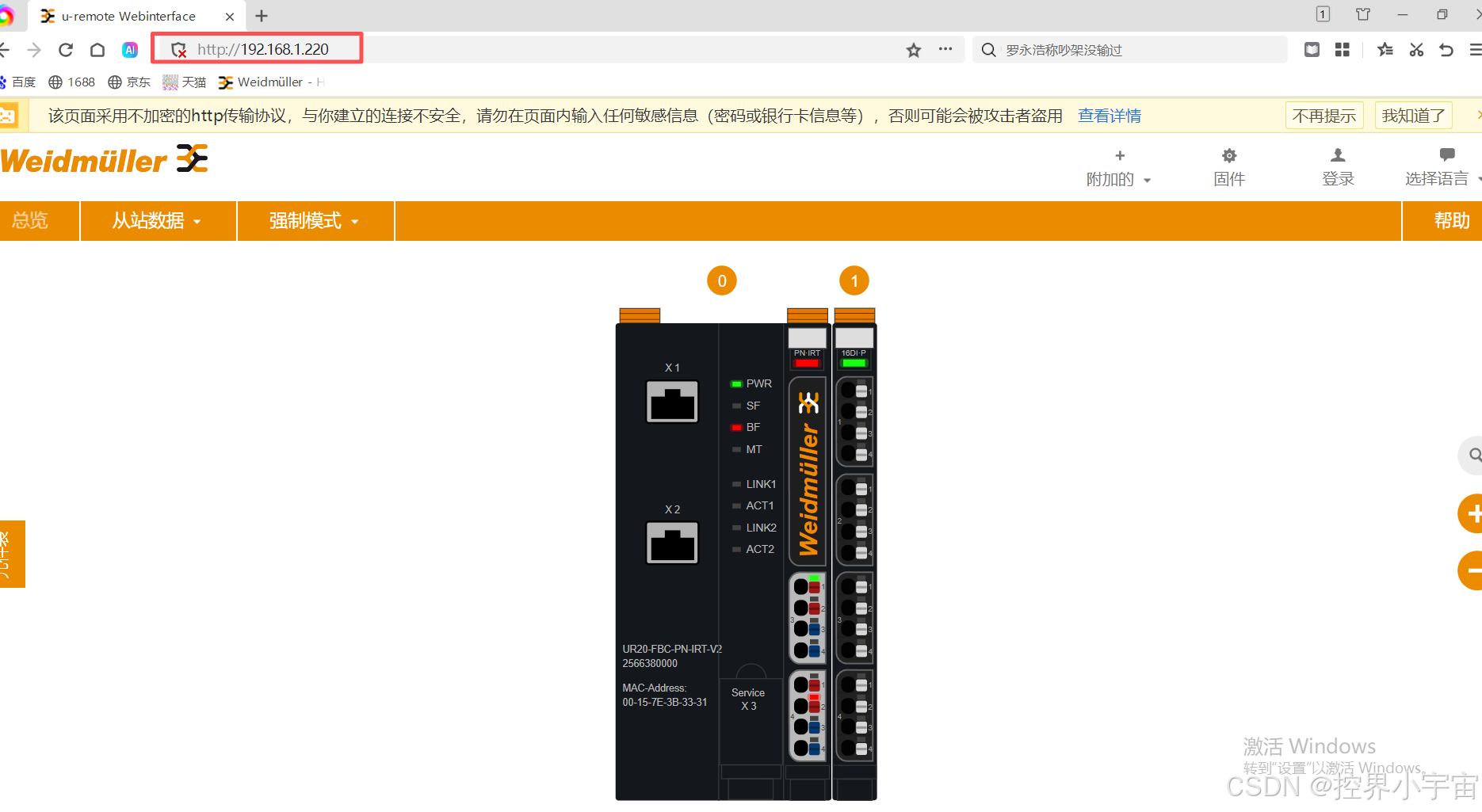This screenshot has height=812, width=1482.
Task: Open the address bar more options dots
Action: pos(945,49)
